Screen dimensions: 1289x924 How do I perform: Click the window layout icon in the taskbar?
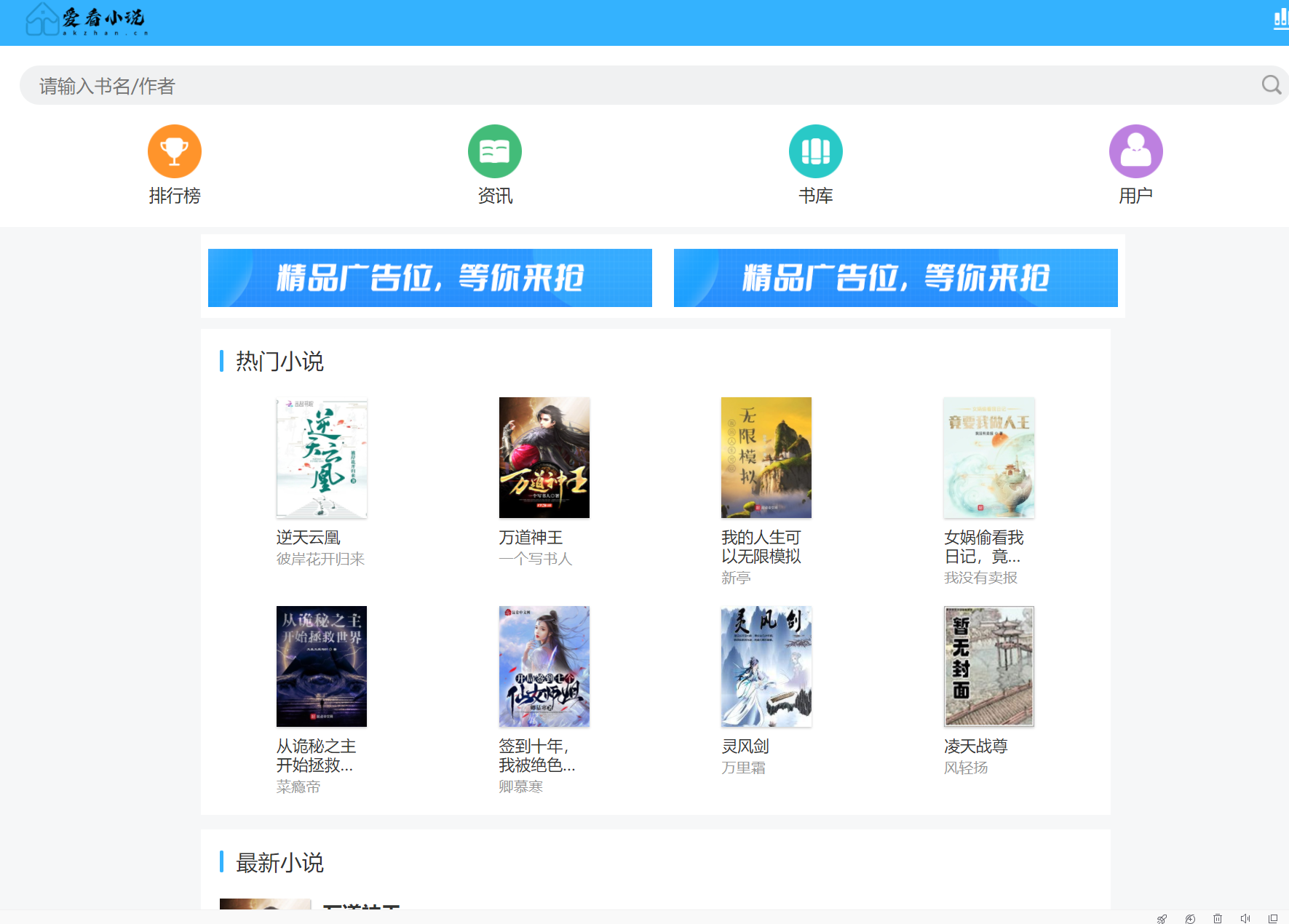pos(1272,917)
